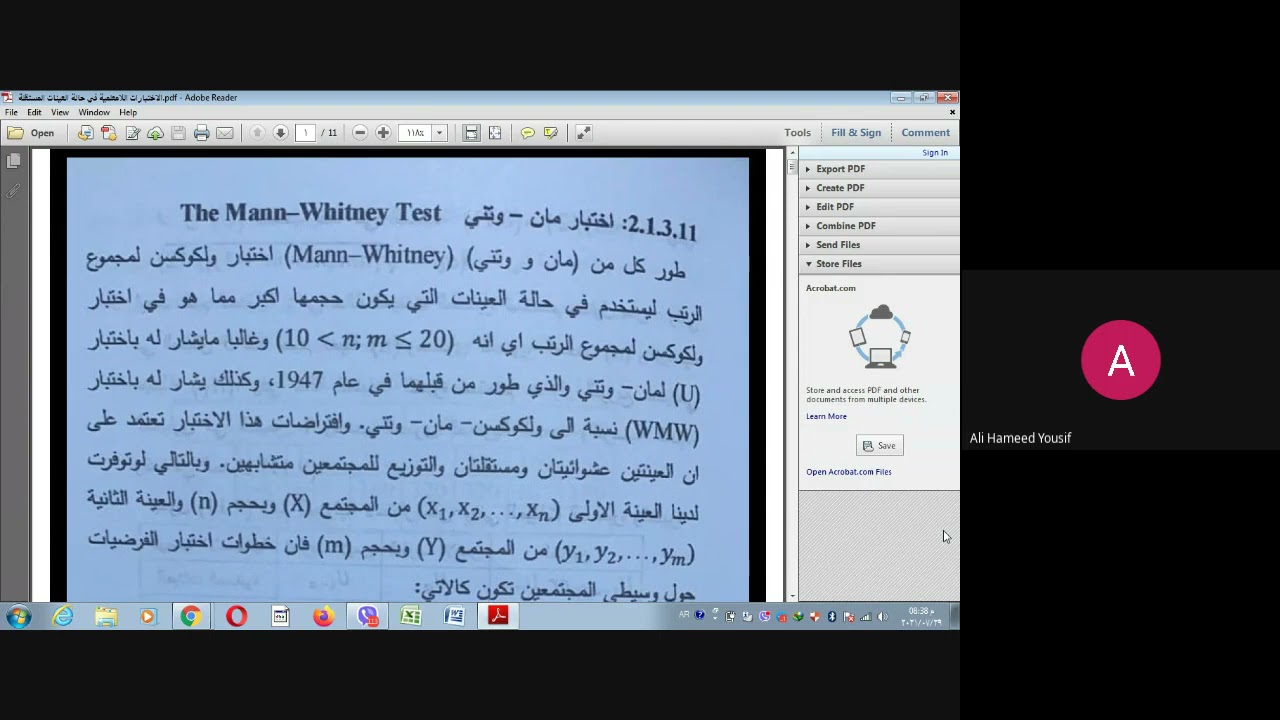Zoom in with the plus button
Viewport: 1280px width, 720px height.
(x=383, y=133)
